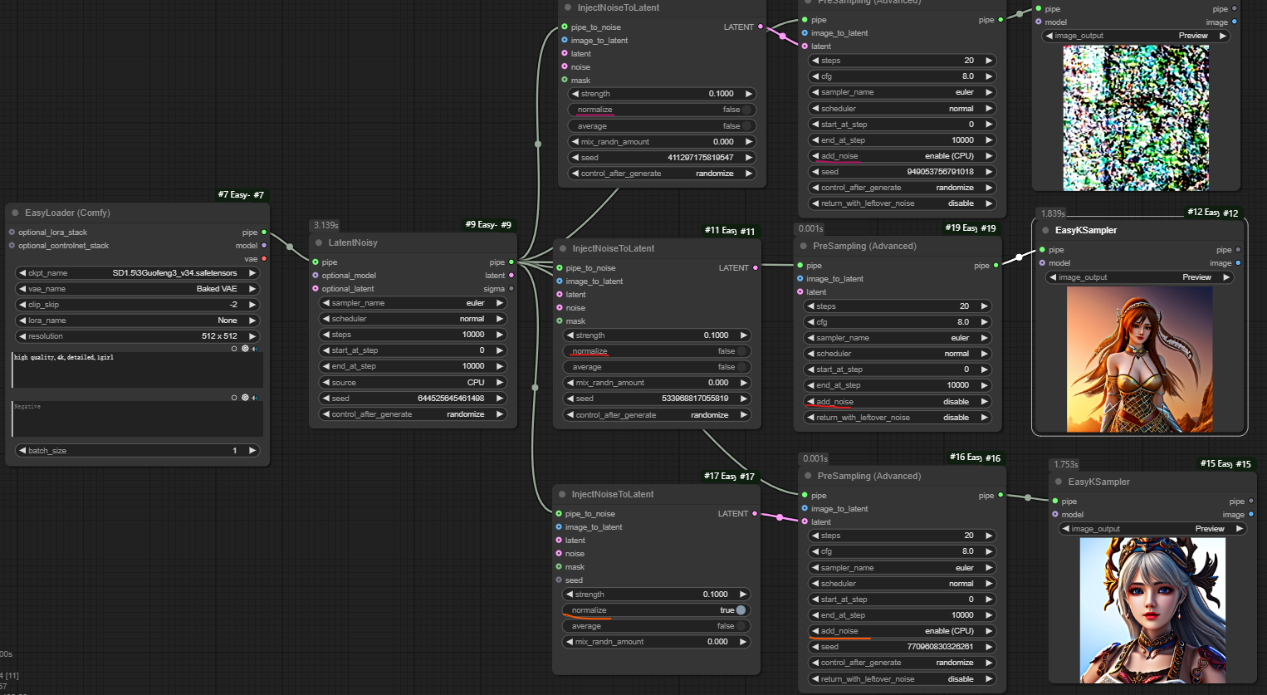Click the add_noise option in PreSampling node #19
Screen dimensions: 1267x695
click(x=897, y=401)
